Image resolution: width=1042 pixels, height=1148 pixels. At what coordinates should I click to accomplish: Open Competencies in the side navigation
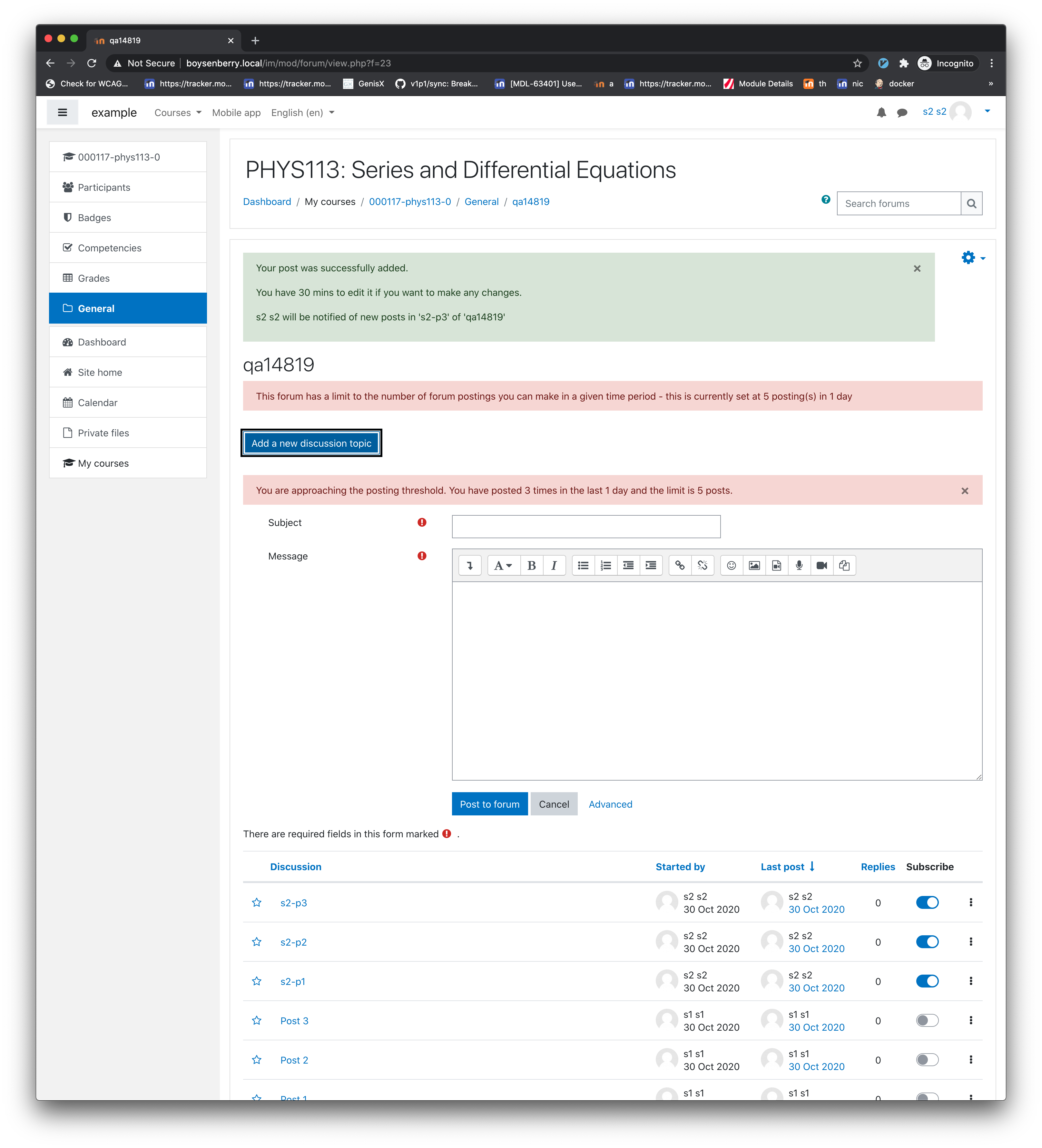pos(128,248)
